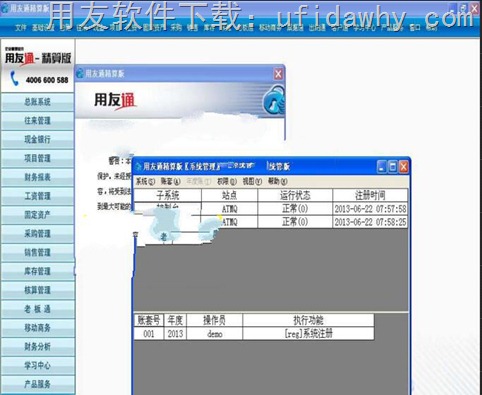Screen dimensions: 482x395
Task: Select 正常(0) status in the 07:57:58 row
Action: coord(295,209)
